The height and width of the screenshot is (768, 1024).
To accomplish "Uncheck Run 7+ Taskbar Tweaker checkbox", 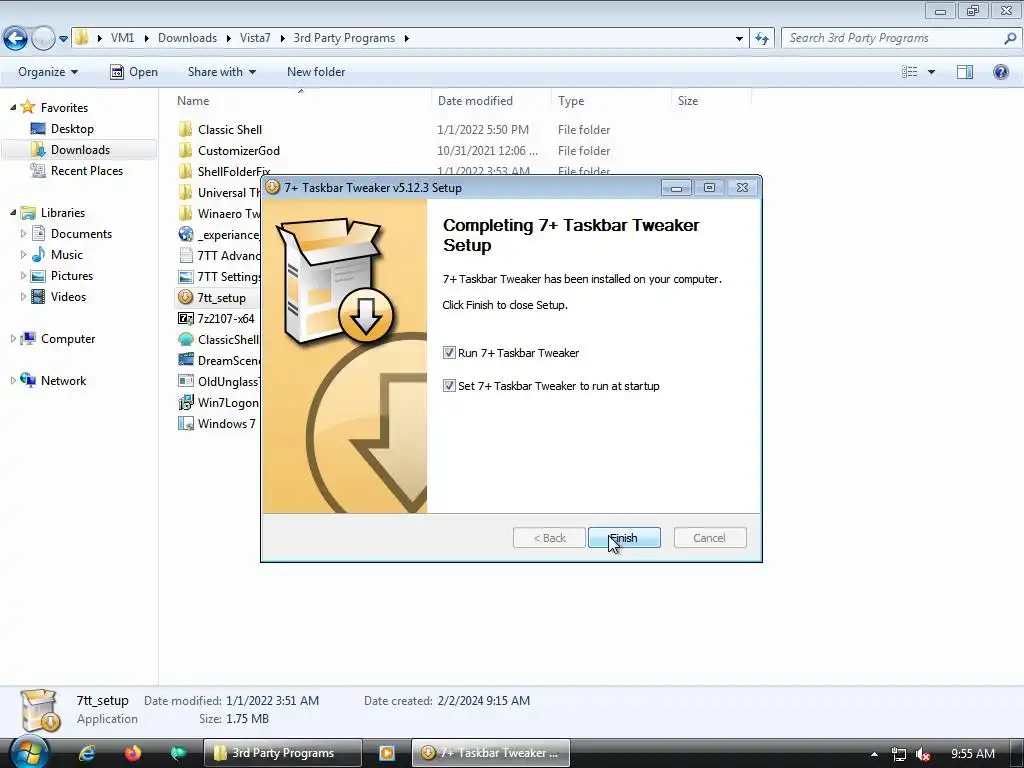I will 449,353.
